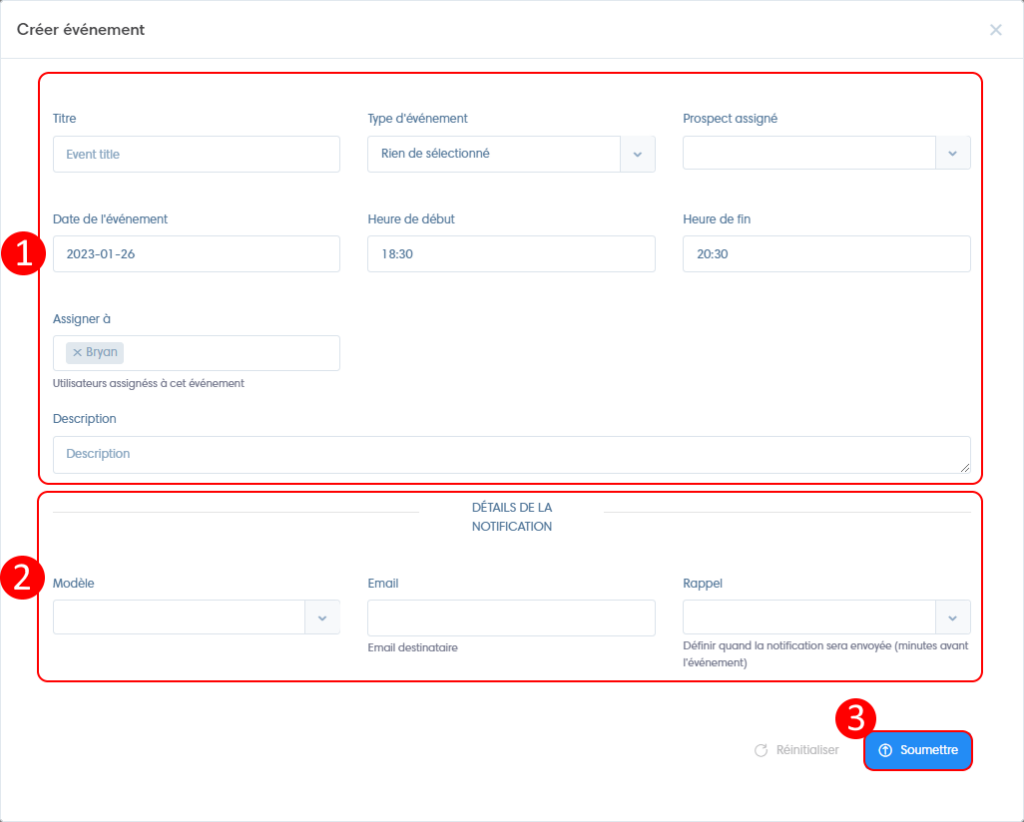Open the Modèle dropdown chevron
Screen dimensions: 1024x822
click(x=322, y=618)
